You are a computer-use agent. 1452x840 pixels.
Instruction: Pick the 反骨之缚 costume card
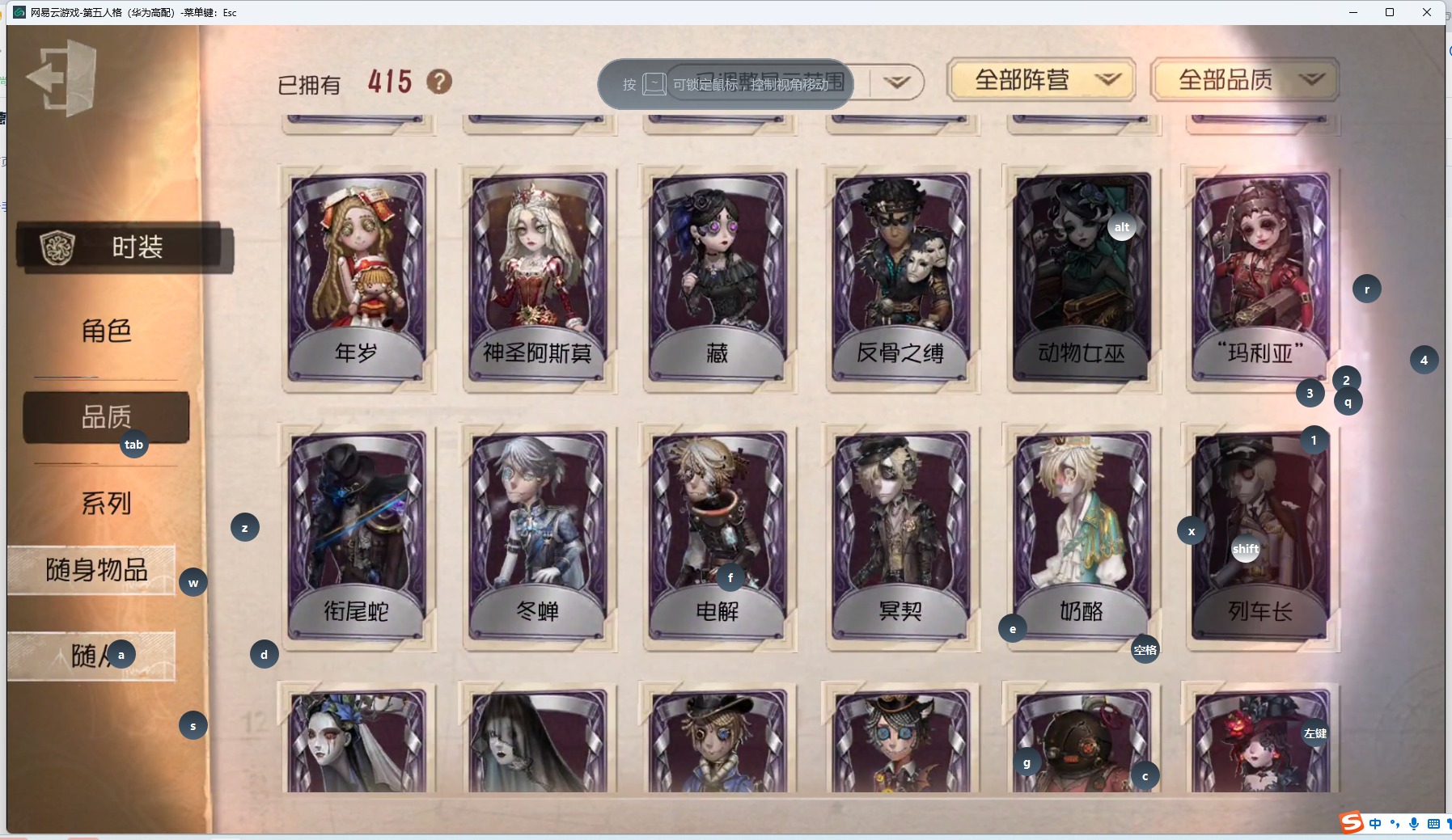900,277
